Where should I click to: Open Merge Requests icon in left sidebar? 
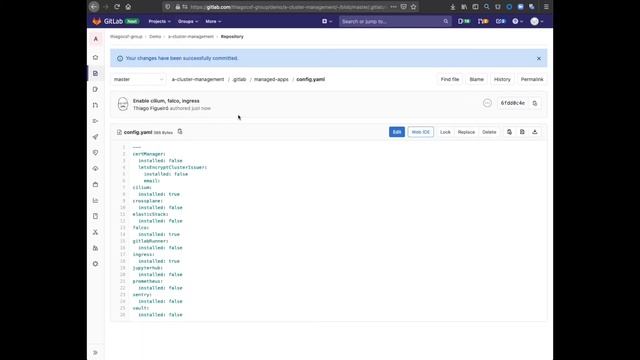[96, 105]
